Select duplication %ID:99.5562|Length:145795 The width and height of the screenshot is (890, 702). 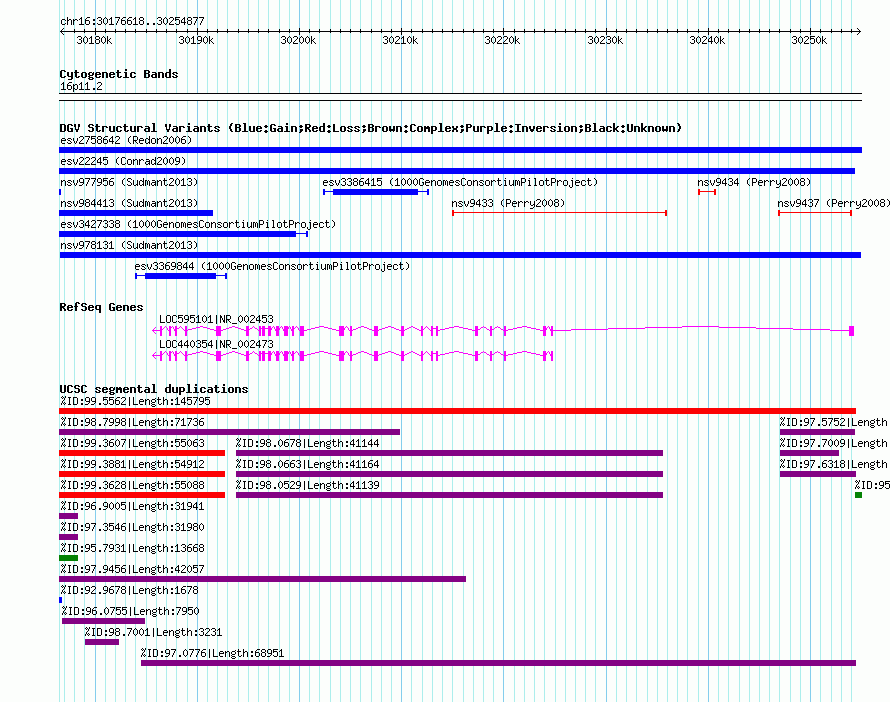(x=135, y=401)
